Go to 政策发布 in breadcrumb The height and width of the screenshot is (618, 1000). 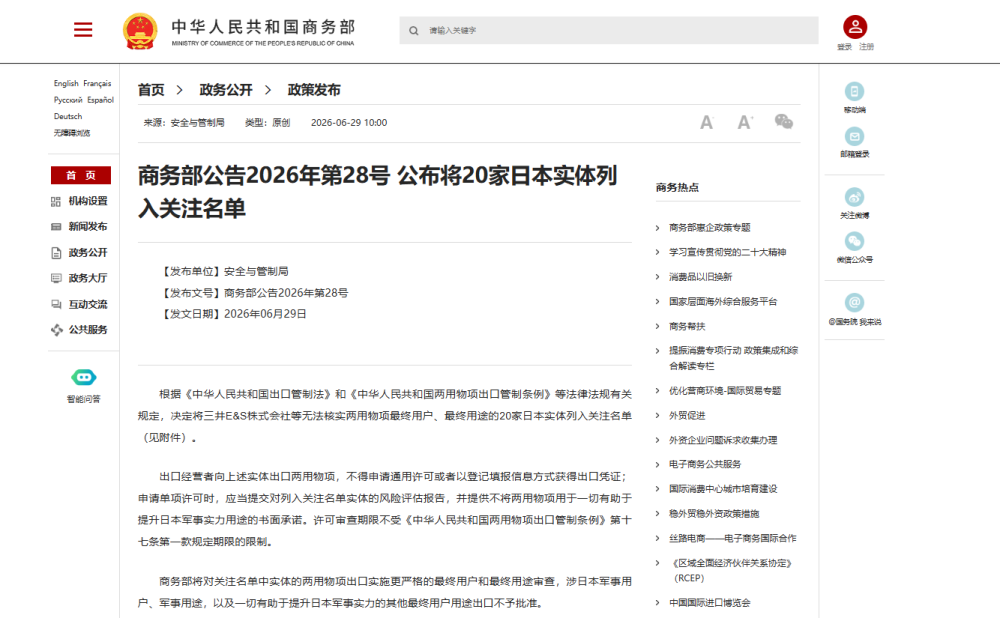pos(314,90)
